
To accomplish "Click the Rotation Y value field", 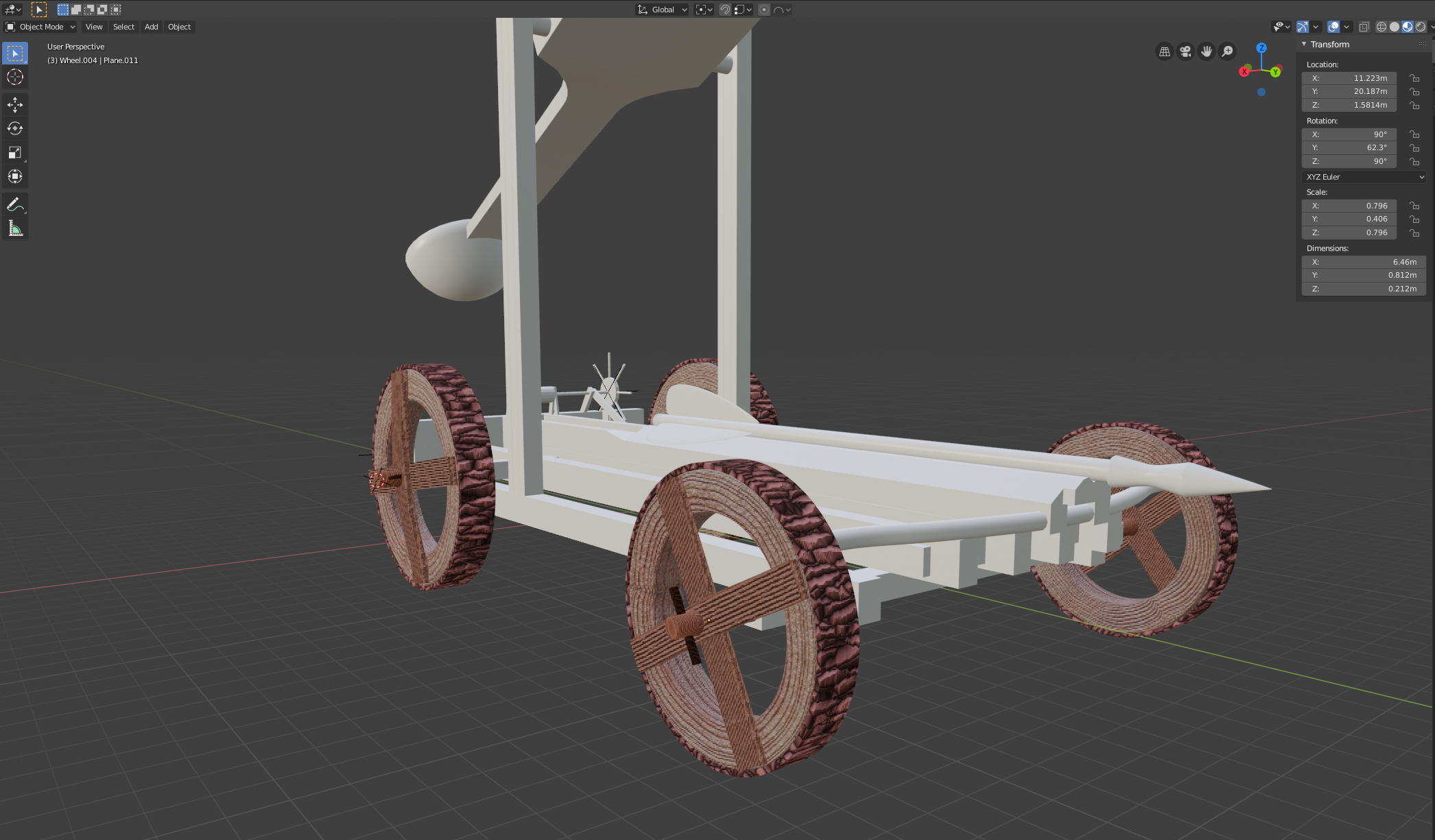I will coord(1349,147).
